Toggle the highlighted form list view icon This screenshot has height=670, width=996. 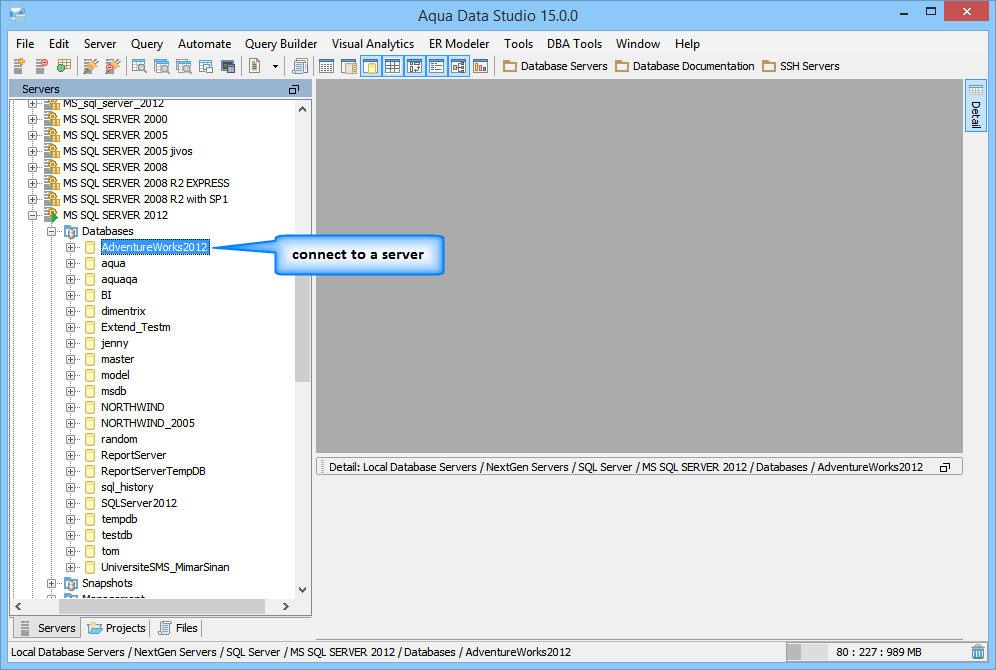point(436,66)
